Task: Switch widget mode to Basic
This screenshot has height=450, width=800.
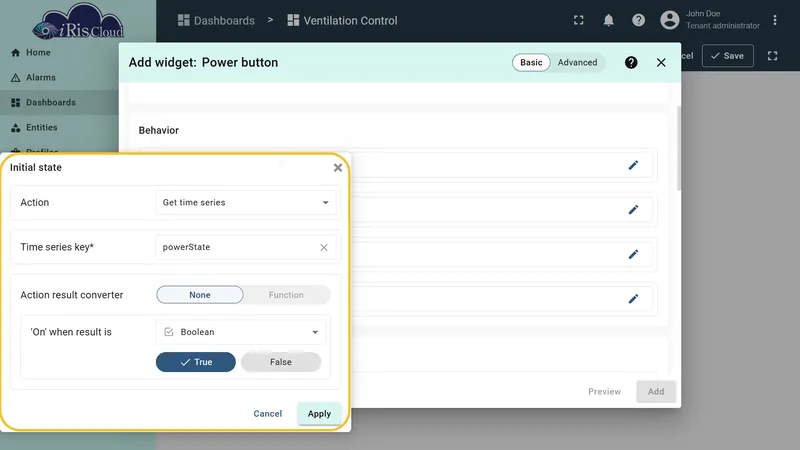Action: [x=531, y=62]
